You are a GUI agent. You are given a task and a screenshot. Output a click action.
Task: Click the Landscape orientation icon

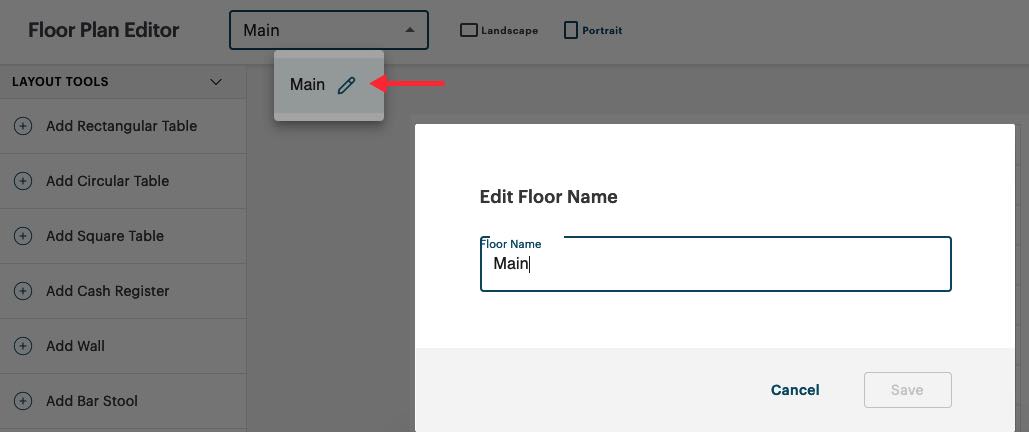(469, 30)
